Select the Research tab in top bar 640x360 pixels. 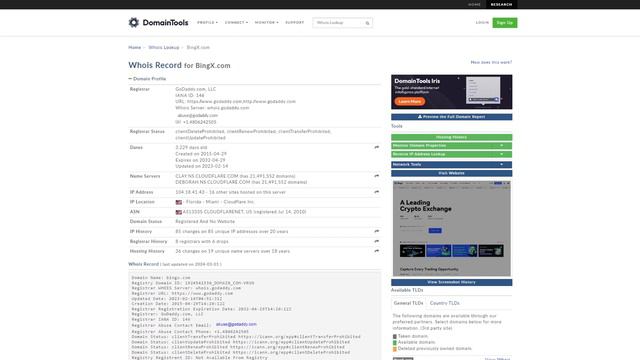(x=501, y=4)
